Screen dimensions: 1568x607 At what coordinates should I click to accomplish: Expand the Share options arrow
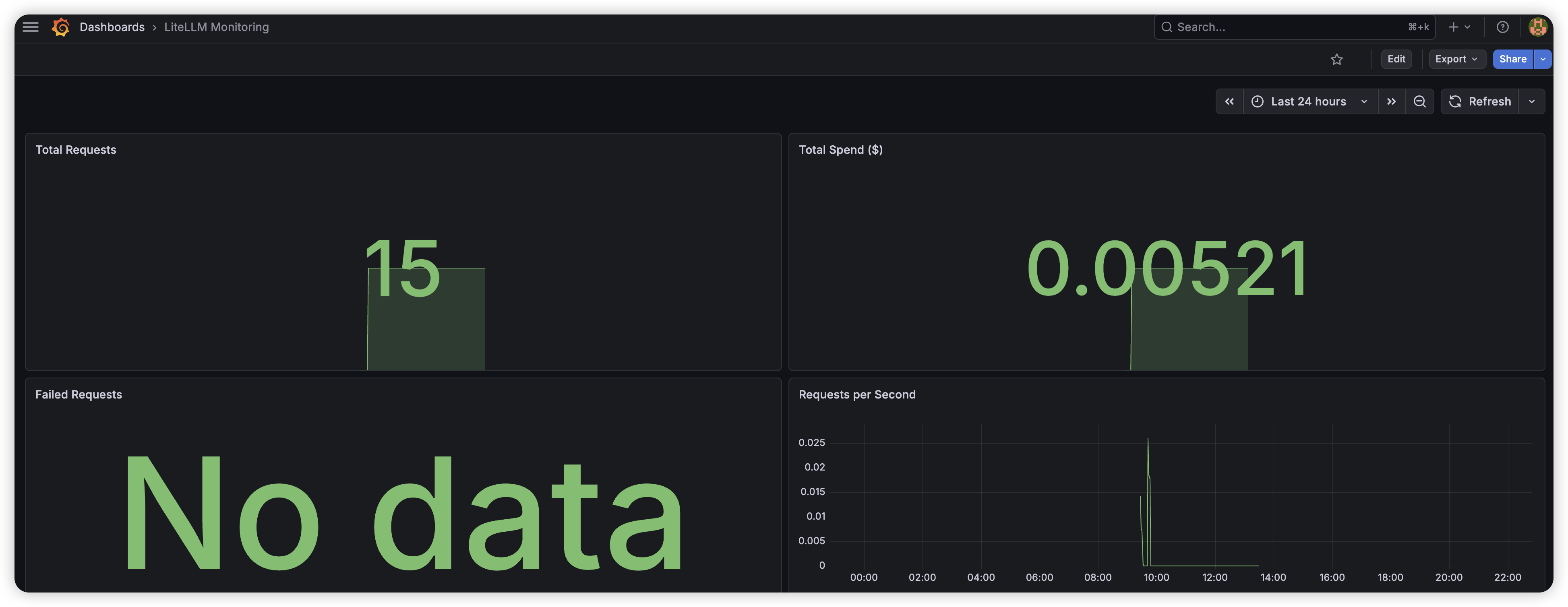(1543, 59)
